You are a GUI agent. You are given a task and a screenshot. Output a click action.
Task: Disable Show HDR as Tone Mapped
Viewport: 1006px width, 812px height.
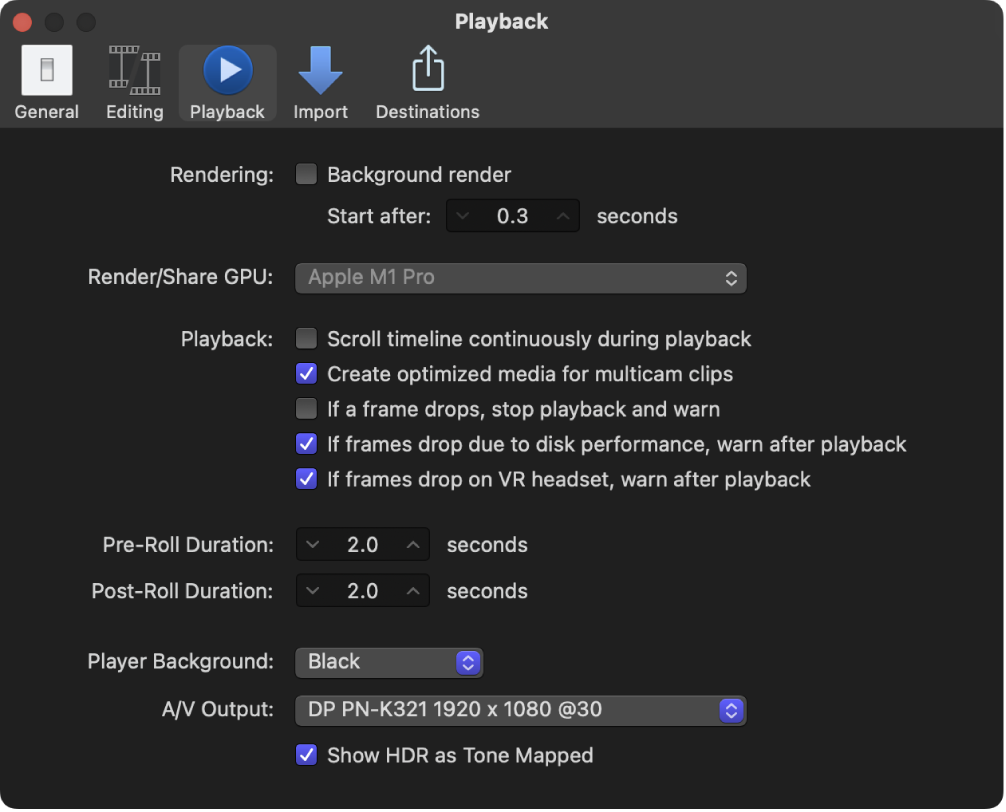(x=306, y=755)
